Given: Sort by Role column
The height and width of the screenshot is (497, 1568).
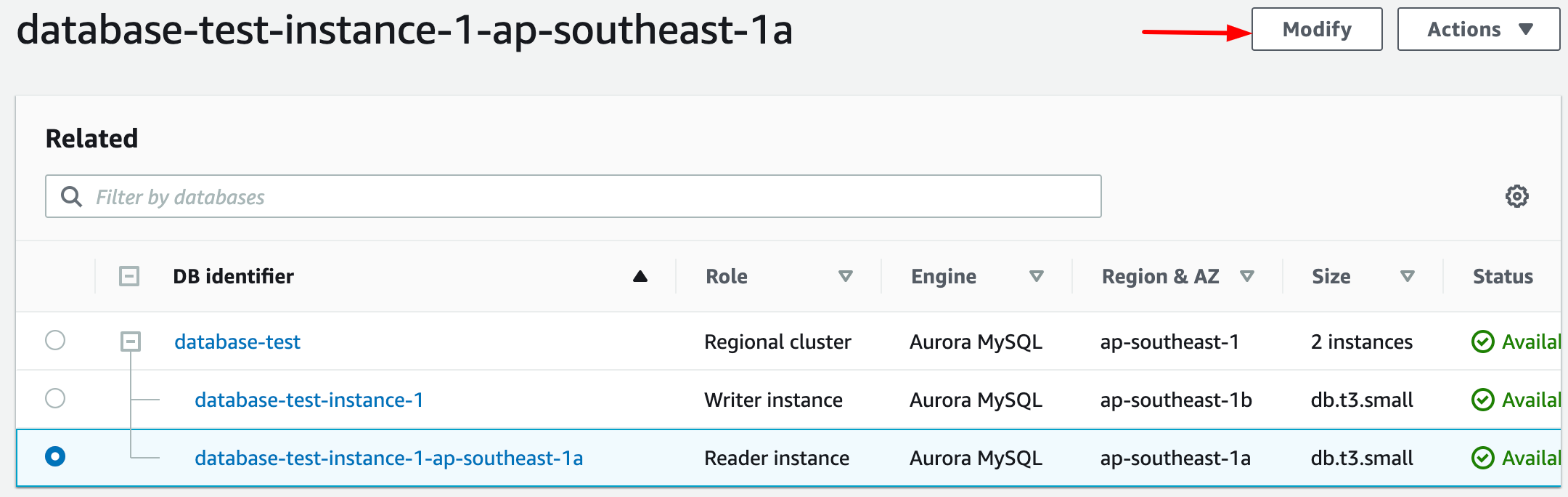Looking at the screenshot, I should pyautogui.click(x=845, y=276).
